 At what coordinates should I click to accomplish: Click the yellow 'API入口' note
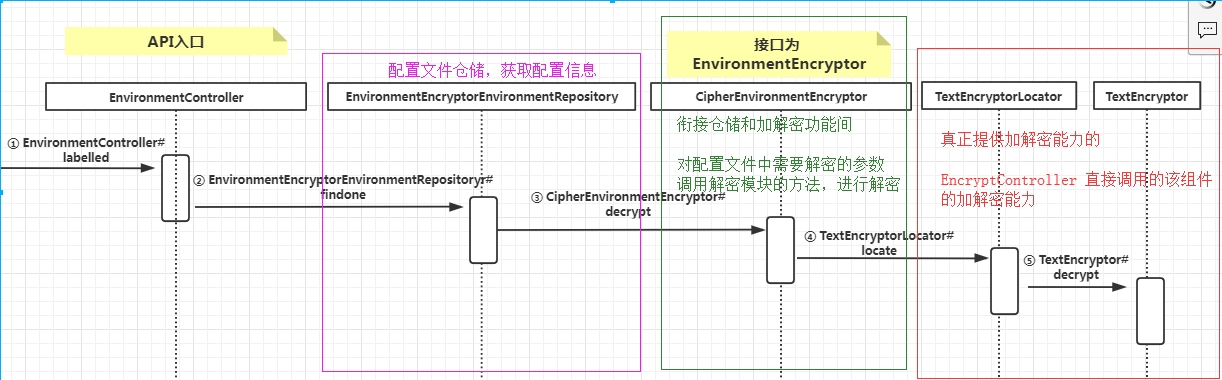click(x=176, y=41)
